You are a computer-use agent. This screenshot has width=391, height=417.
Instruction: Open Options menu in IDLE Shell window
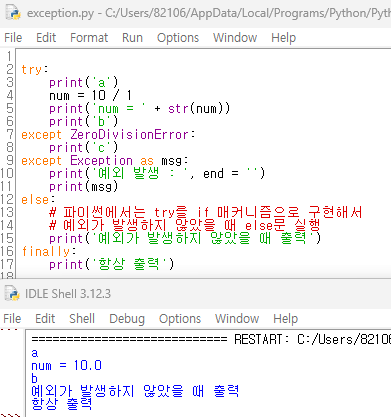coord(180,319)
